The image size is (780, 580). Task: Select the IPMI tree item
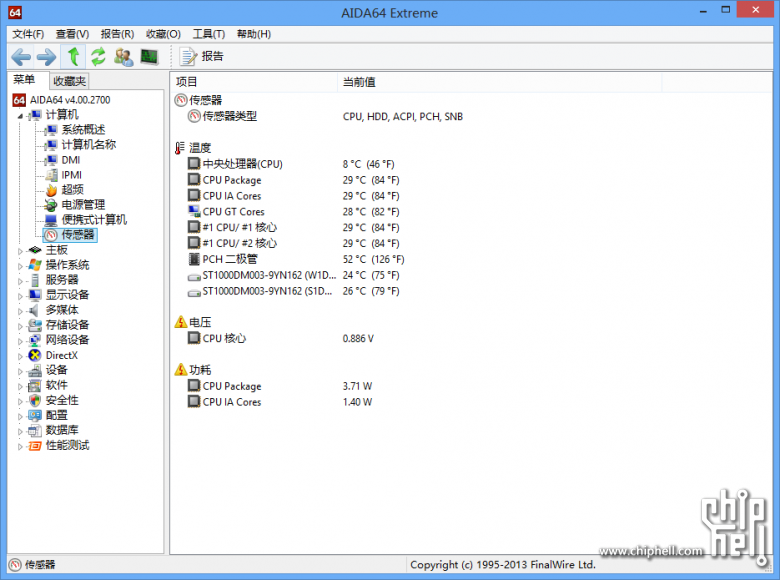(72, 175)
